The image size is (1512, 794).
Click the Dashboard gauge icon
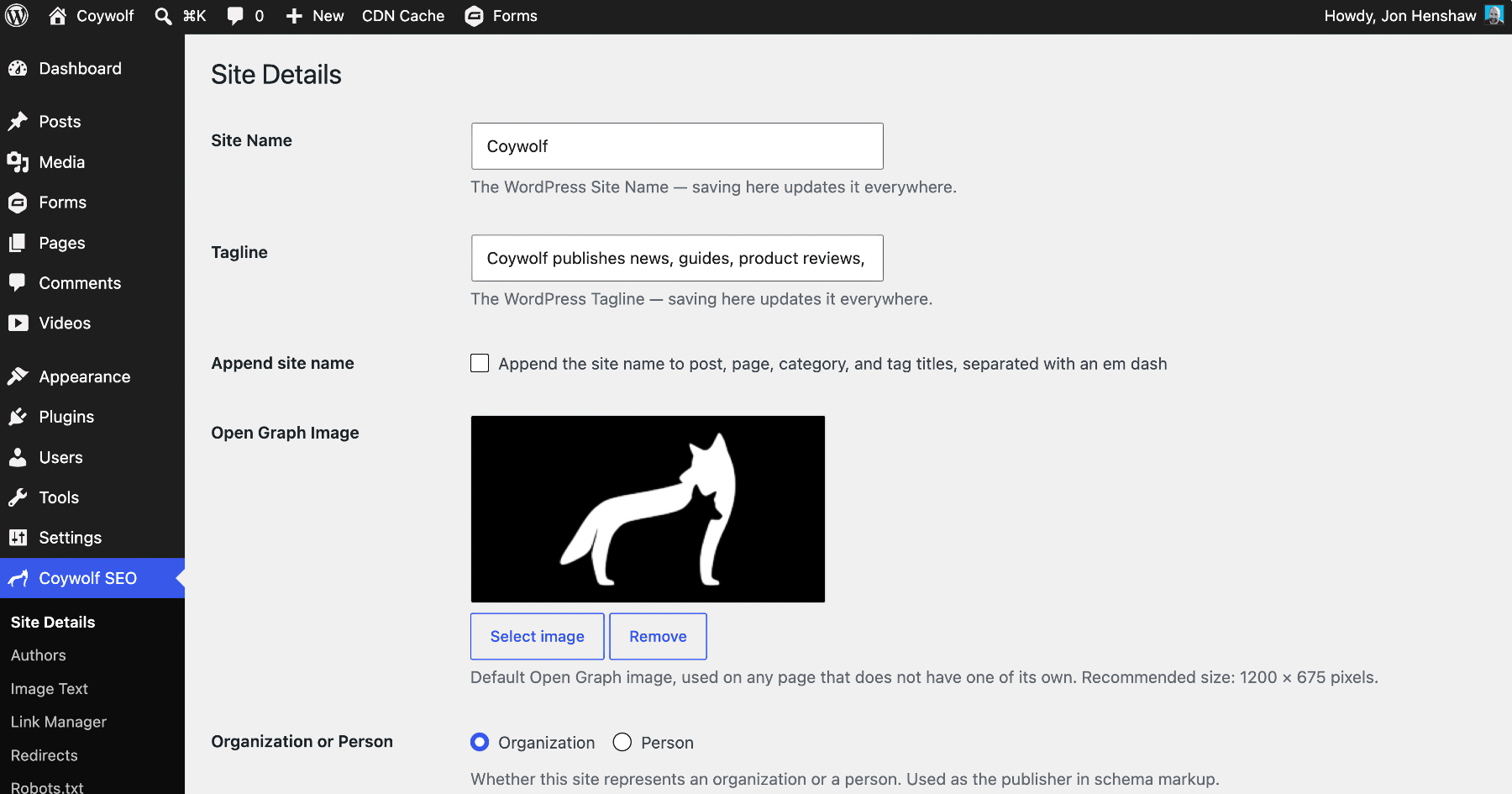point(18,69)
